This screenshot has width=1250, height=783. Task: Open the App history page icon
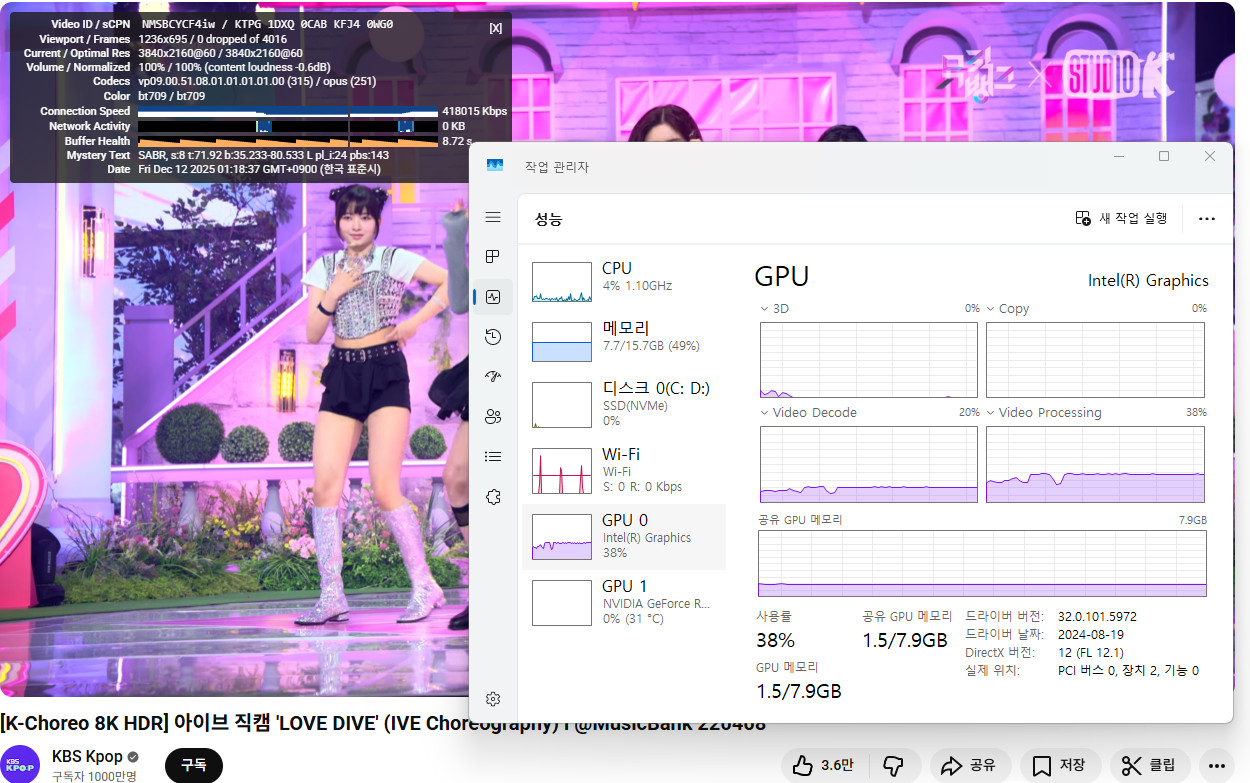click(x=492, y=337)
